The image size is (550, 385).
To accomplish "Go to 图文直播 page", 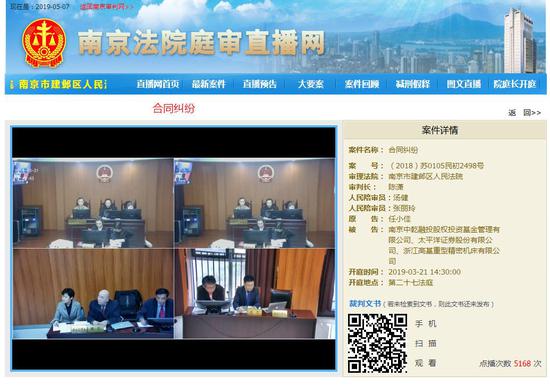I will (x=463, y=84).
